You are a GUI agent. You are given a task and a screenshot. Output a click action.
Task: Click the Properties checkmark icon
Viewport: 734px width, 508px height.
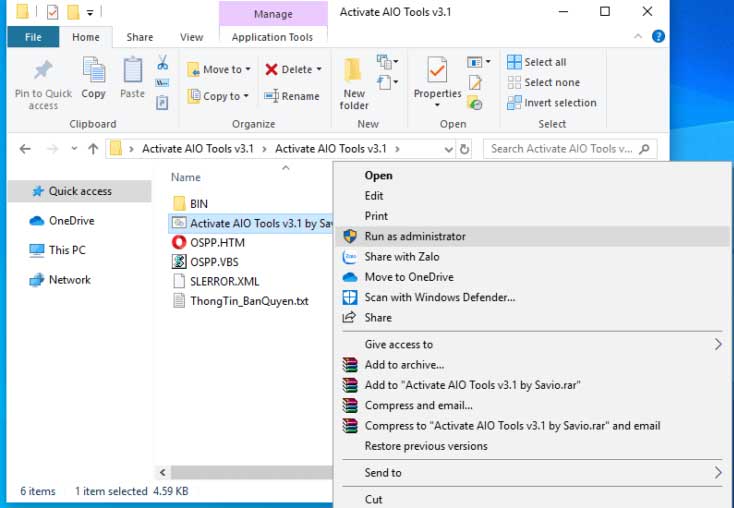[437, 70]
